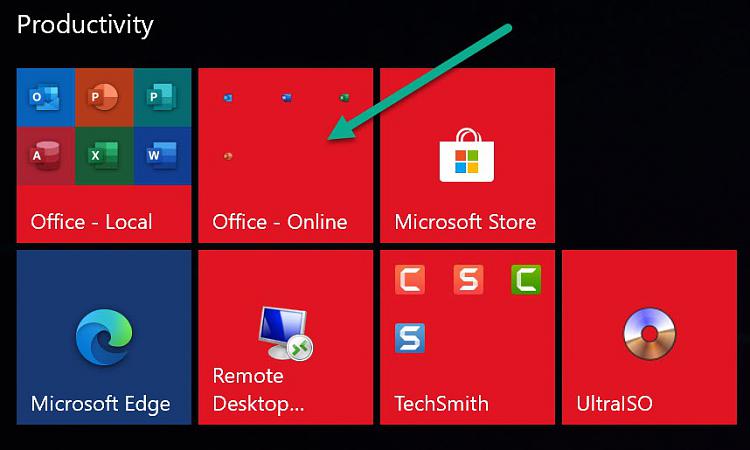Screen dimensions: 750x450
Task: Click the Access icon in Office - Local
Action: 46,155
